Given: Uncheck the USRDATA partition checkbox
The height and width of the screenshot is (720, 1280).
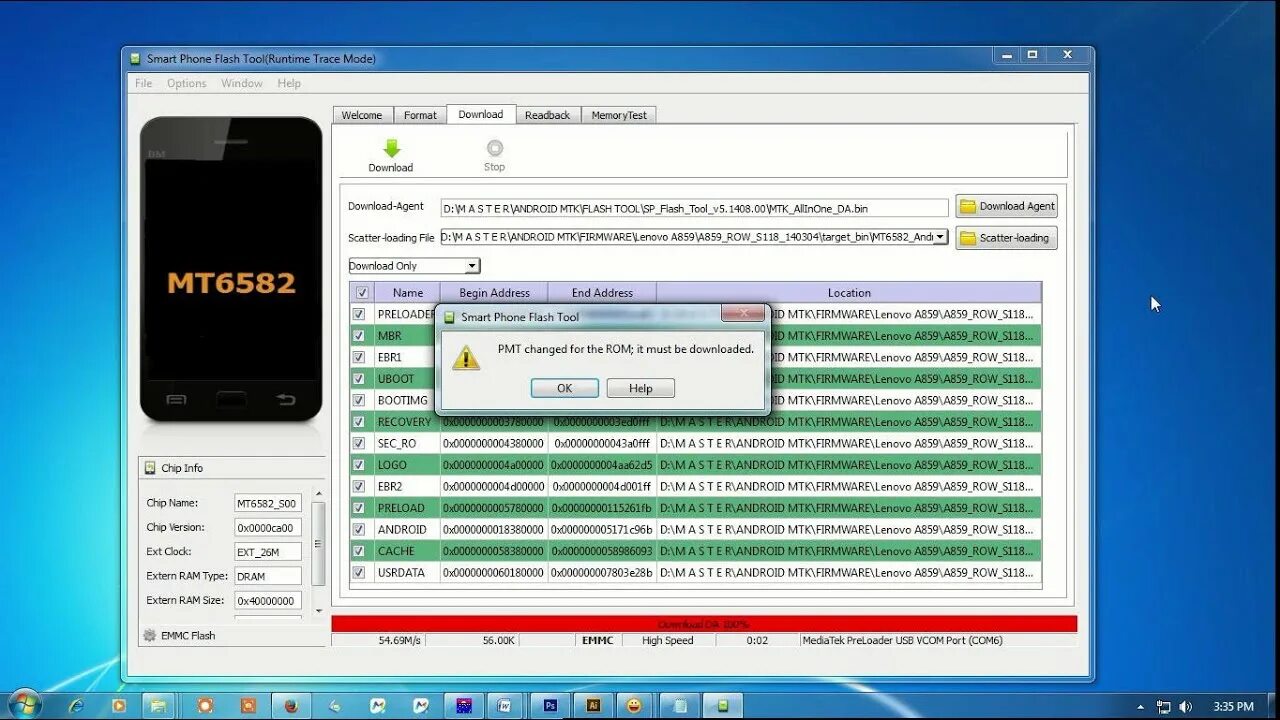Looking at the screenshot, I should pos(359,573).
